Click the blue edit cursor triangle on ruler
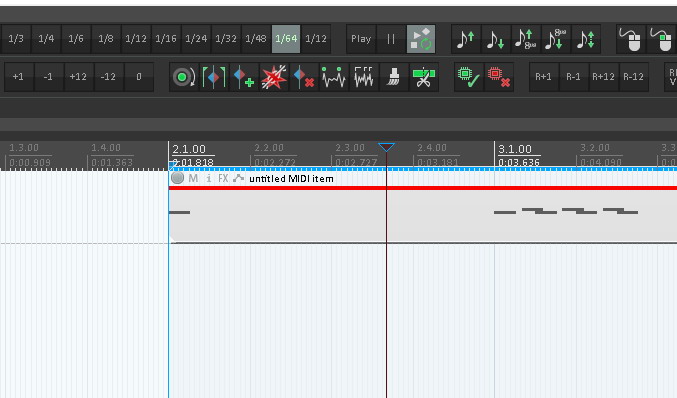Screen dimensions: 677x398 [x=386, y=147]
